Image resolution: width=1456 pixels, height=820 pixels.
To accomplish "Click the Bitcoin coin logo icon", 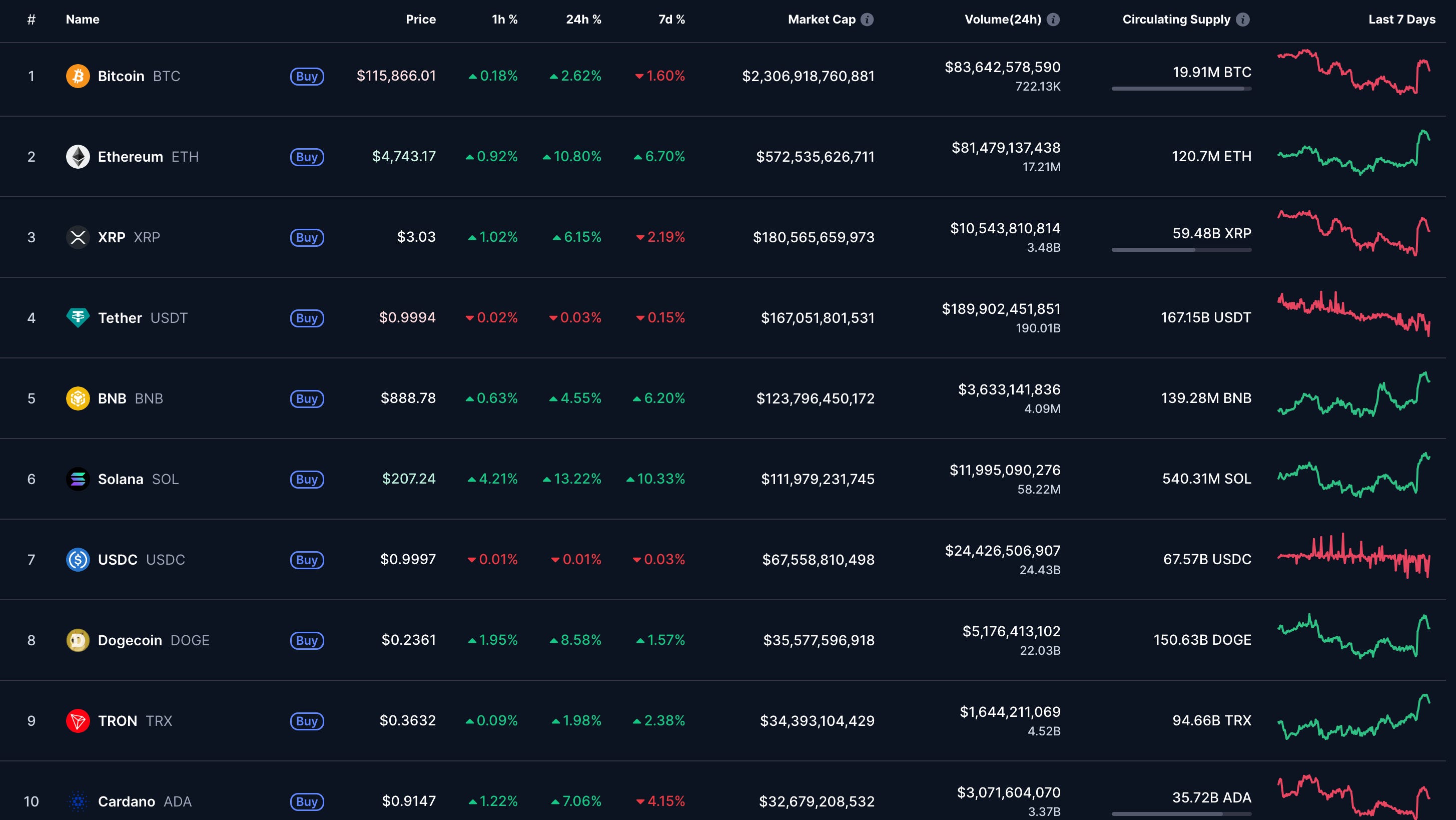I will pyautogui.click(x=78, y=76).
